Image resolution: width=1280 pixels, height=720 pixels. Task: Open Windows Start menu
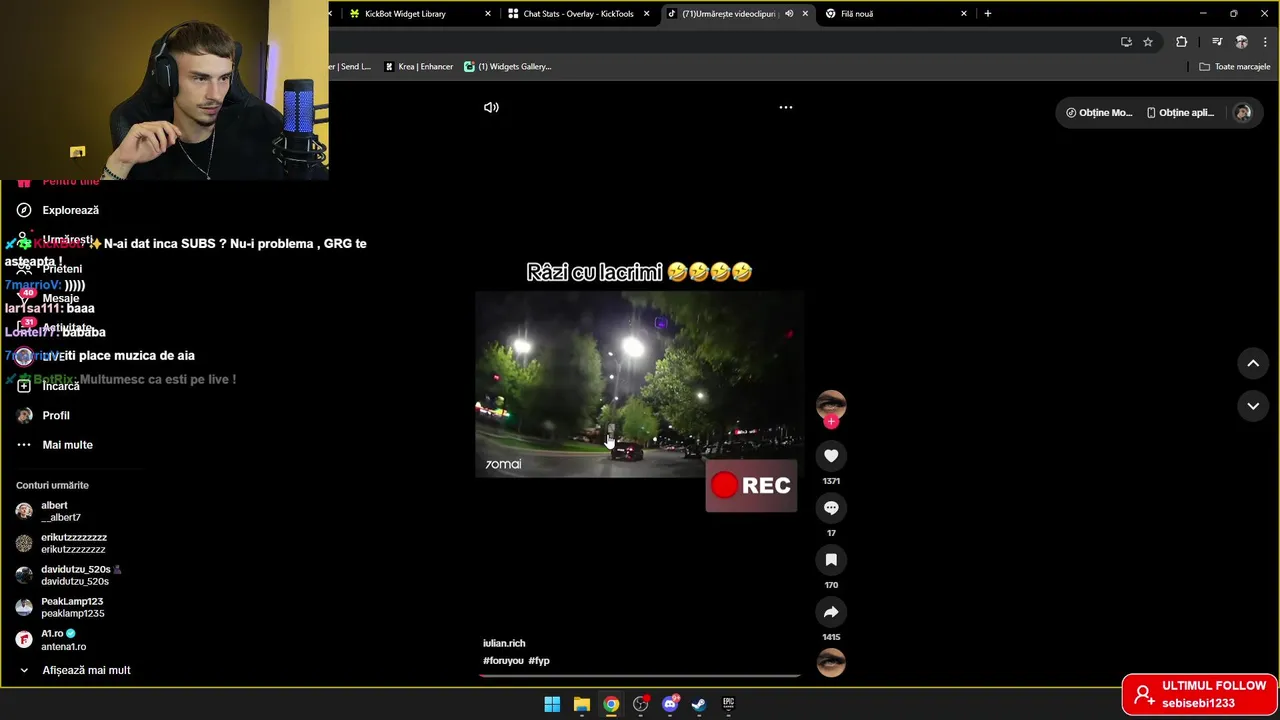pos(552,705)
